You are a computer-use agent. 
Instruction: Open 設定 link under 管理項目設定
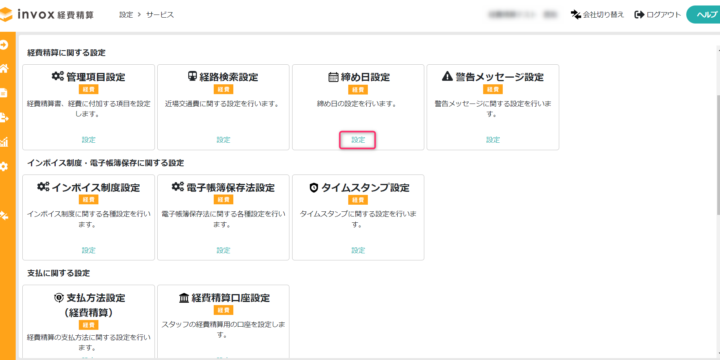click(x=89, y=140)
